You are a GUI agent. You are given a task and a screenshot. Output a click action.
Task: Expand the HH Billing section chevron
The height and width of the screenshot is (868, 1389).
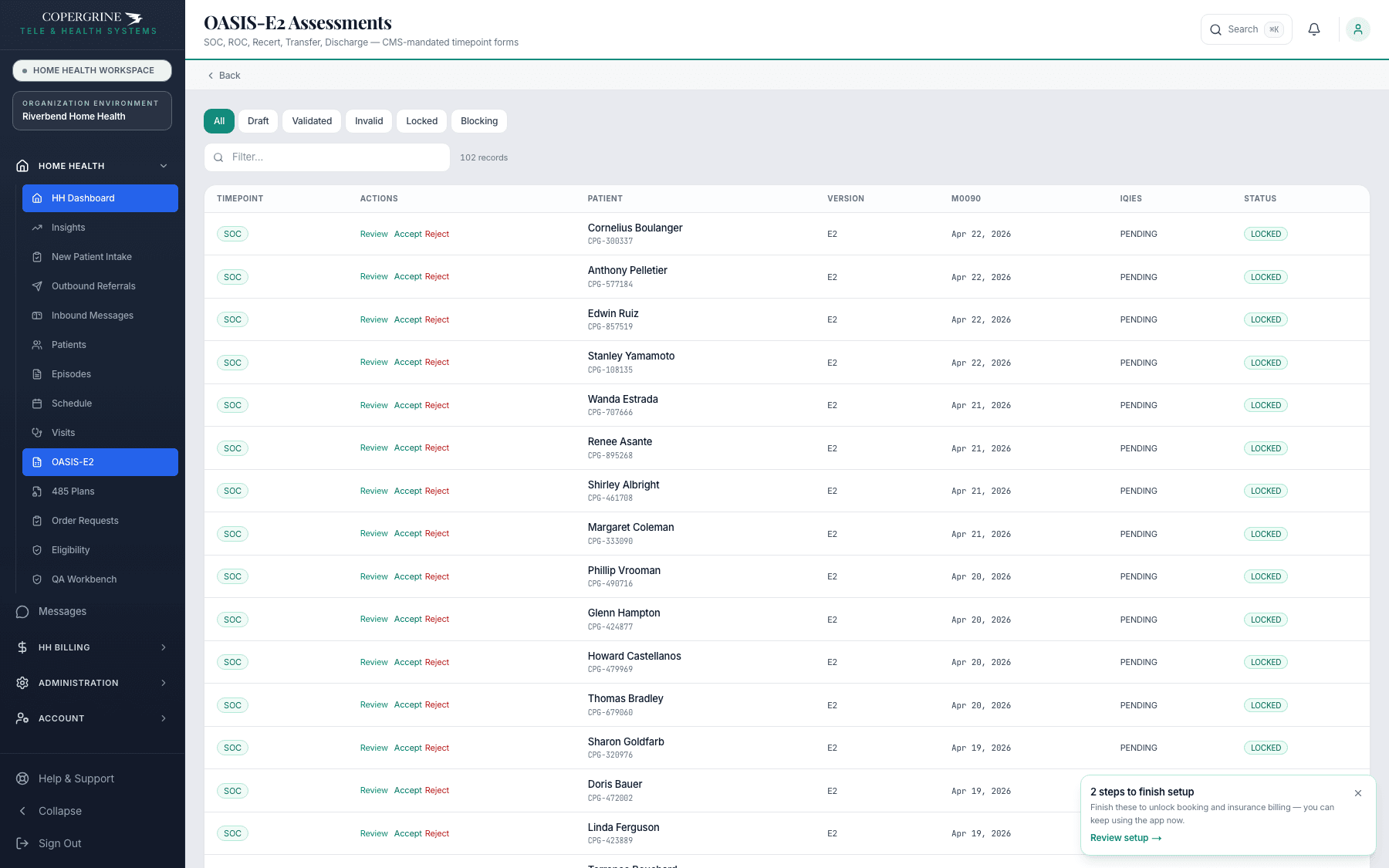pos(164,647)
